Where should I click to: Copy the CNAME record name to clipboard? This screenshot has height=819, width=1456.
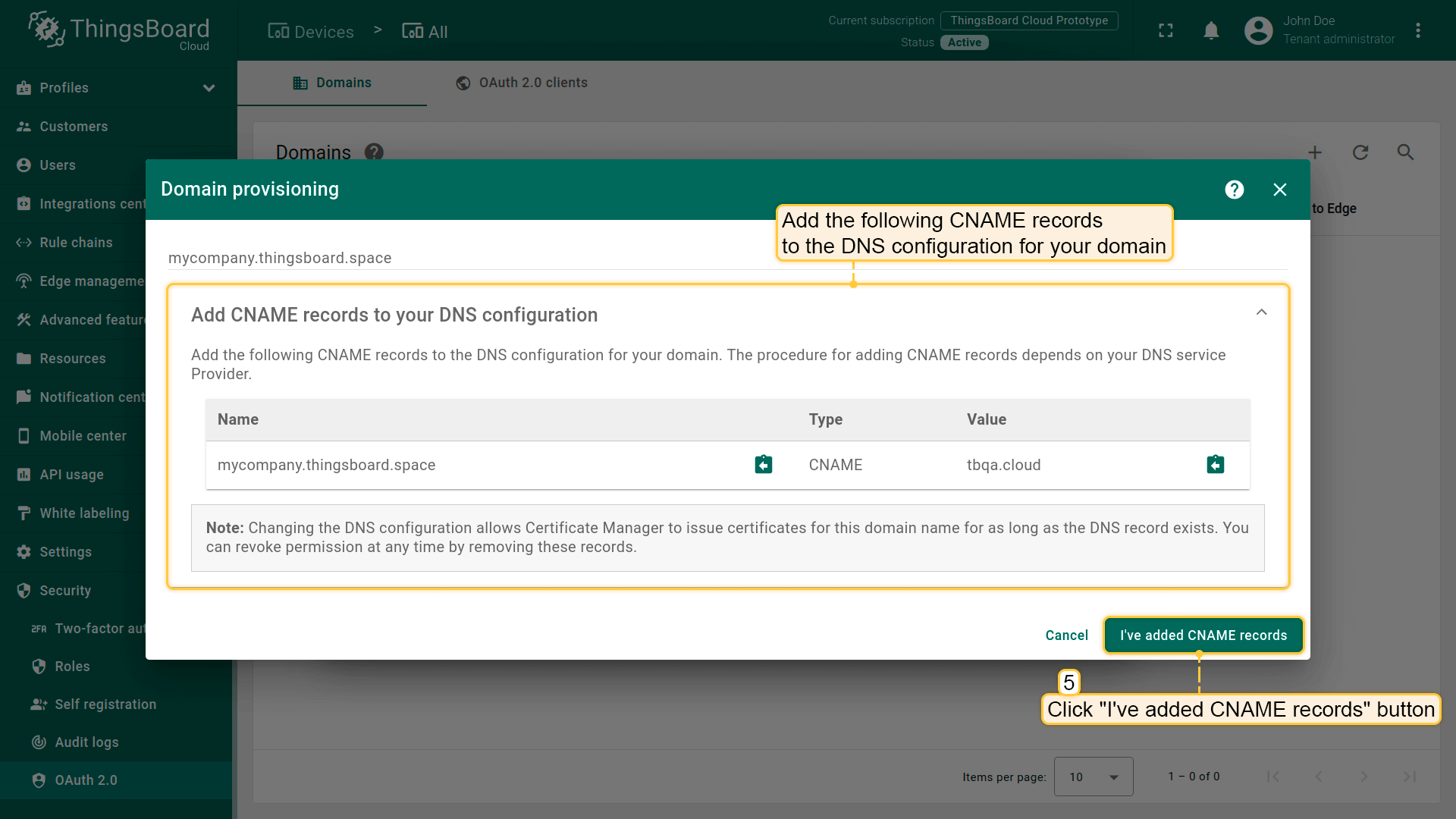tap(763, 465)
